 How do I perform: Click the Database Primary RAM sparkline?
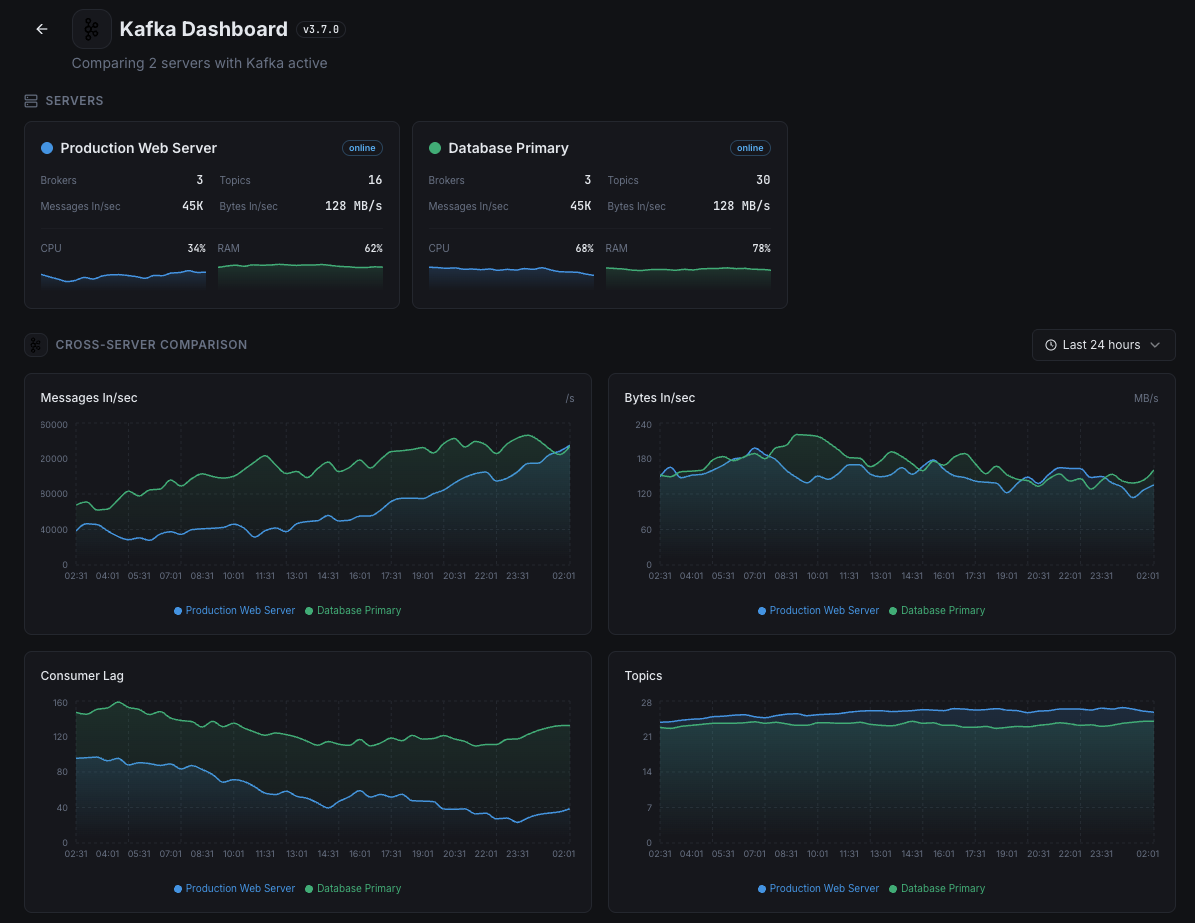click(x=688, y=275)
